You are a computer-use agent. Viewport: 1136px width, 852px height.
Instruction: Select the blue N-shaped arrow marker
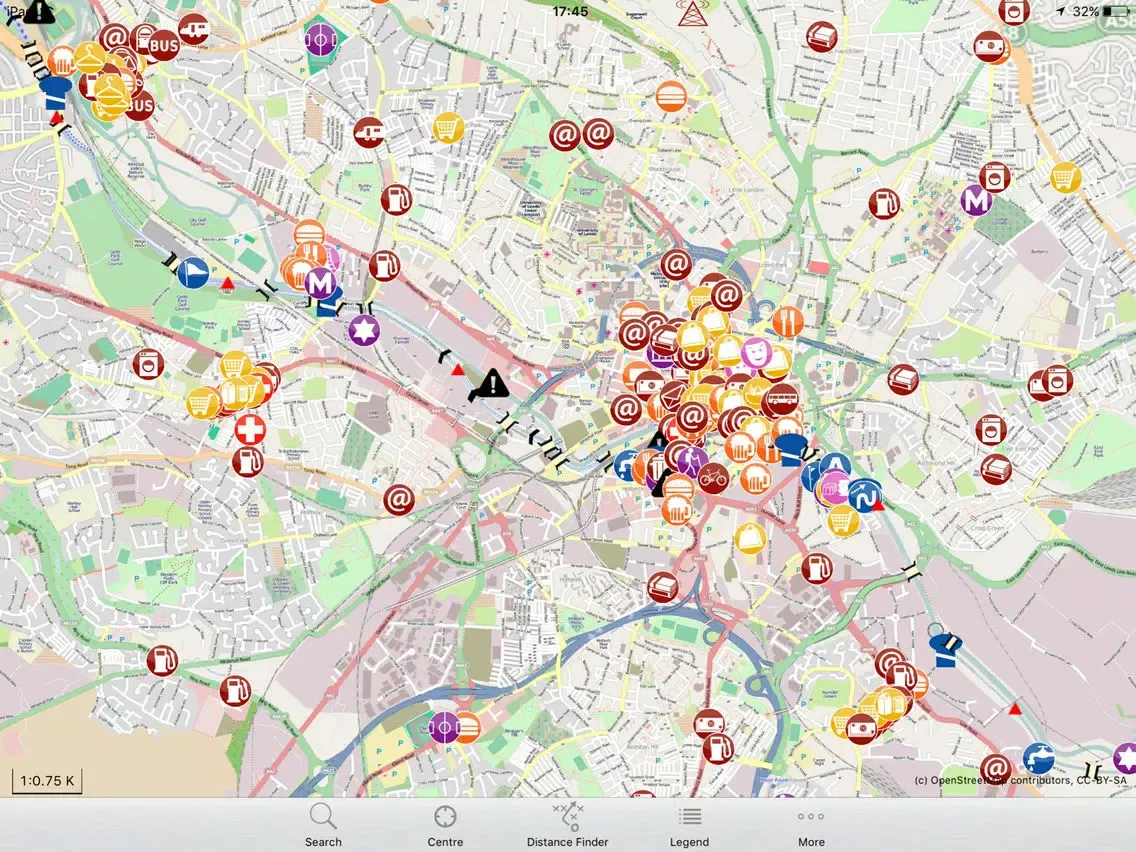pos(864,495)
